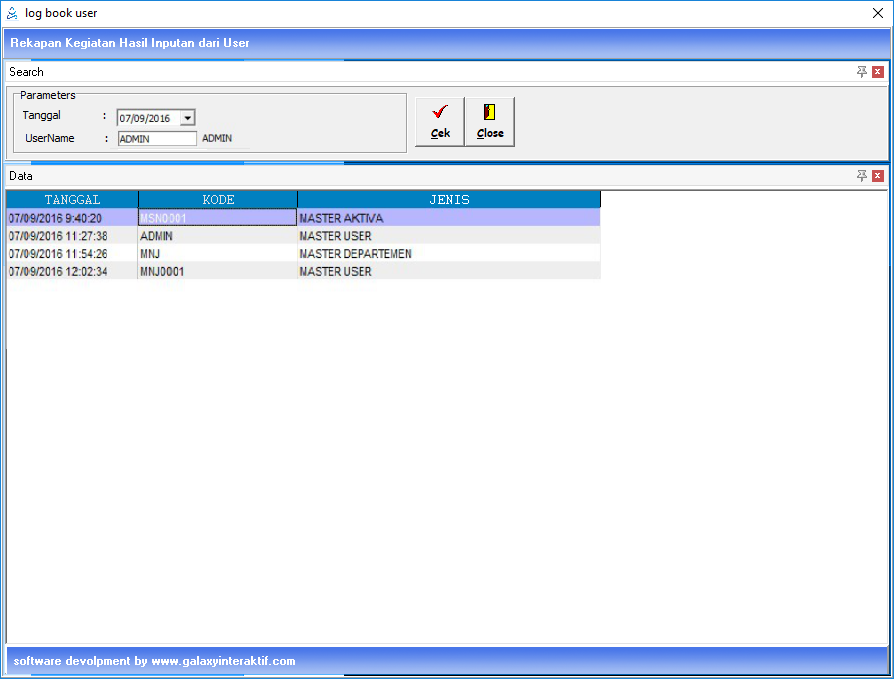Screen dimensions: 894x679
Task: Click the 07/09/2016 11:54:26 timestamp cell
Action: pos(72,254)
